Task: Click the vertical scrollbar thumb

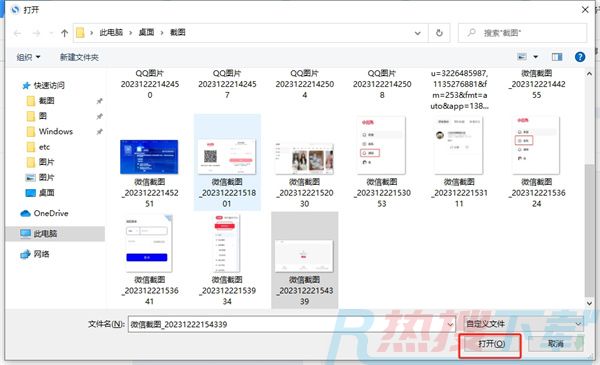Action: click(590, 230)
